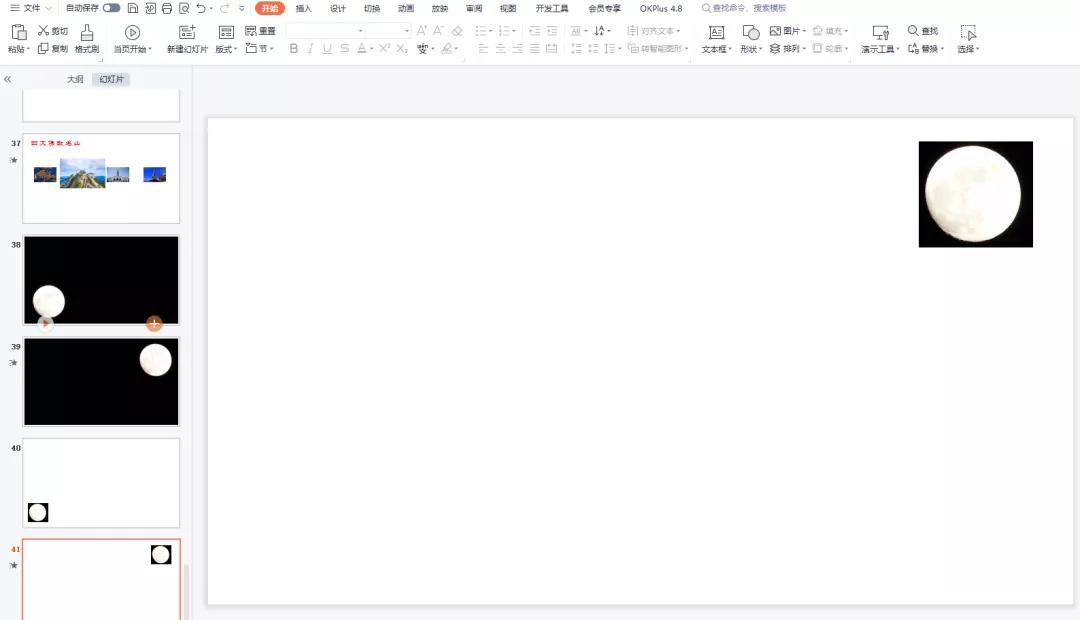
Task: Open the Developer Tools (开发工具) tab
Action: click(552, 8)
